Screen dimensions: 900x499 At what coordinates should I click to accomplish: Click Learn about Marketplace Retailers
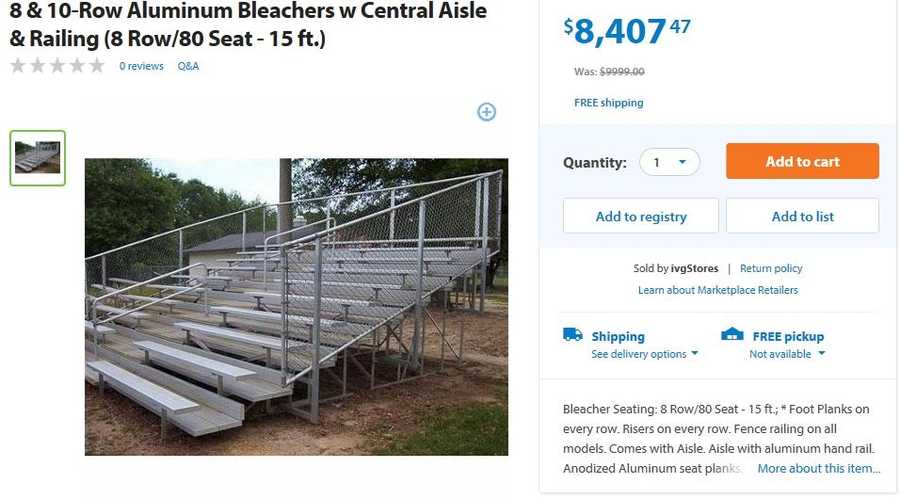tap(718, 290)
